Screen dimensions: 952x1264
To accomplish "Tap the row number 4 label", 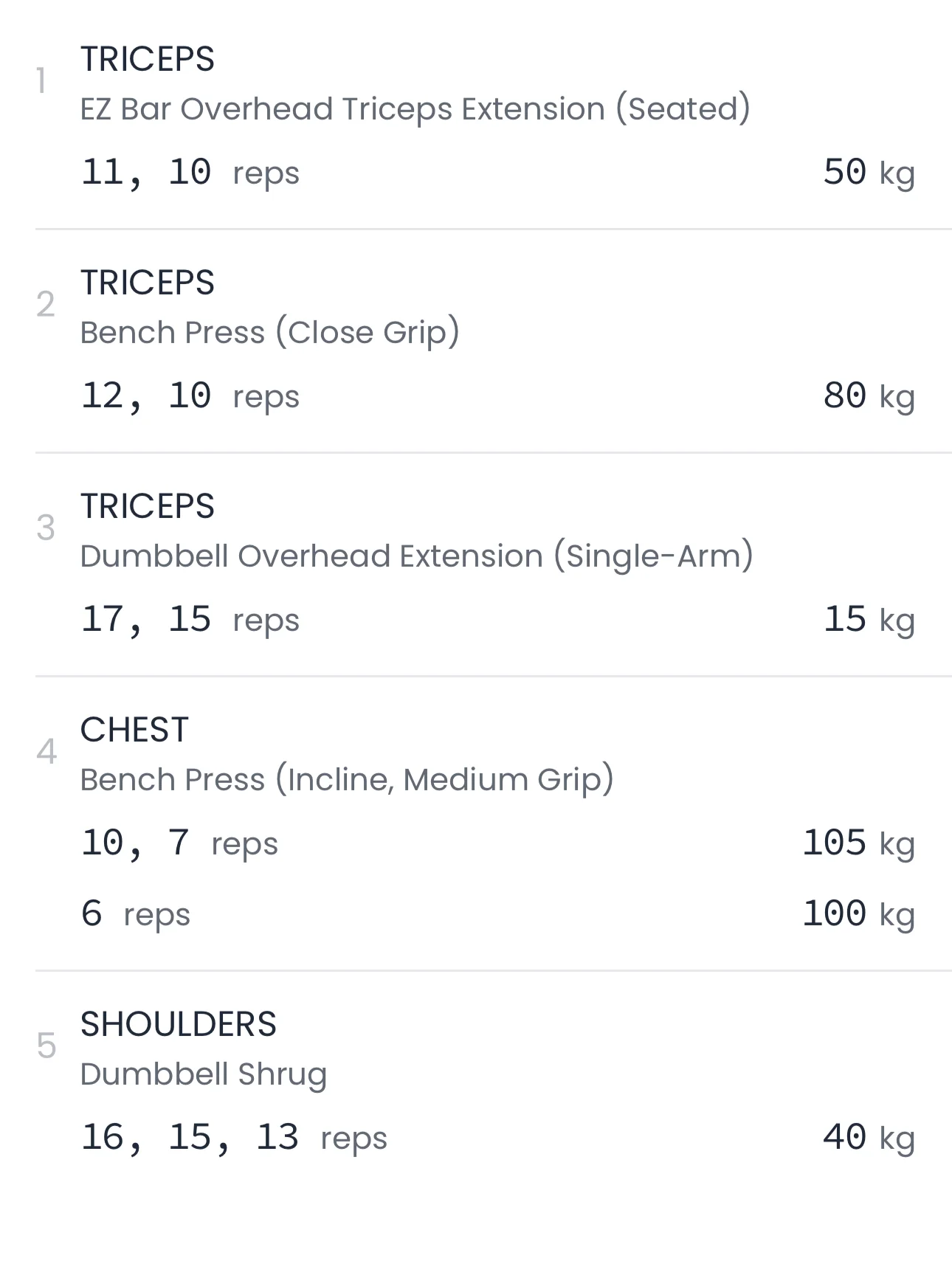I will coord(46,752).
